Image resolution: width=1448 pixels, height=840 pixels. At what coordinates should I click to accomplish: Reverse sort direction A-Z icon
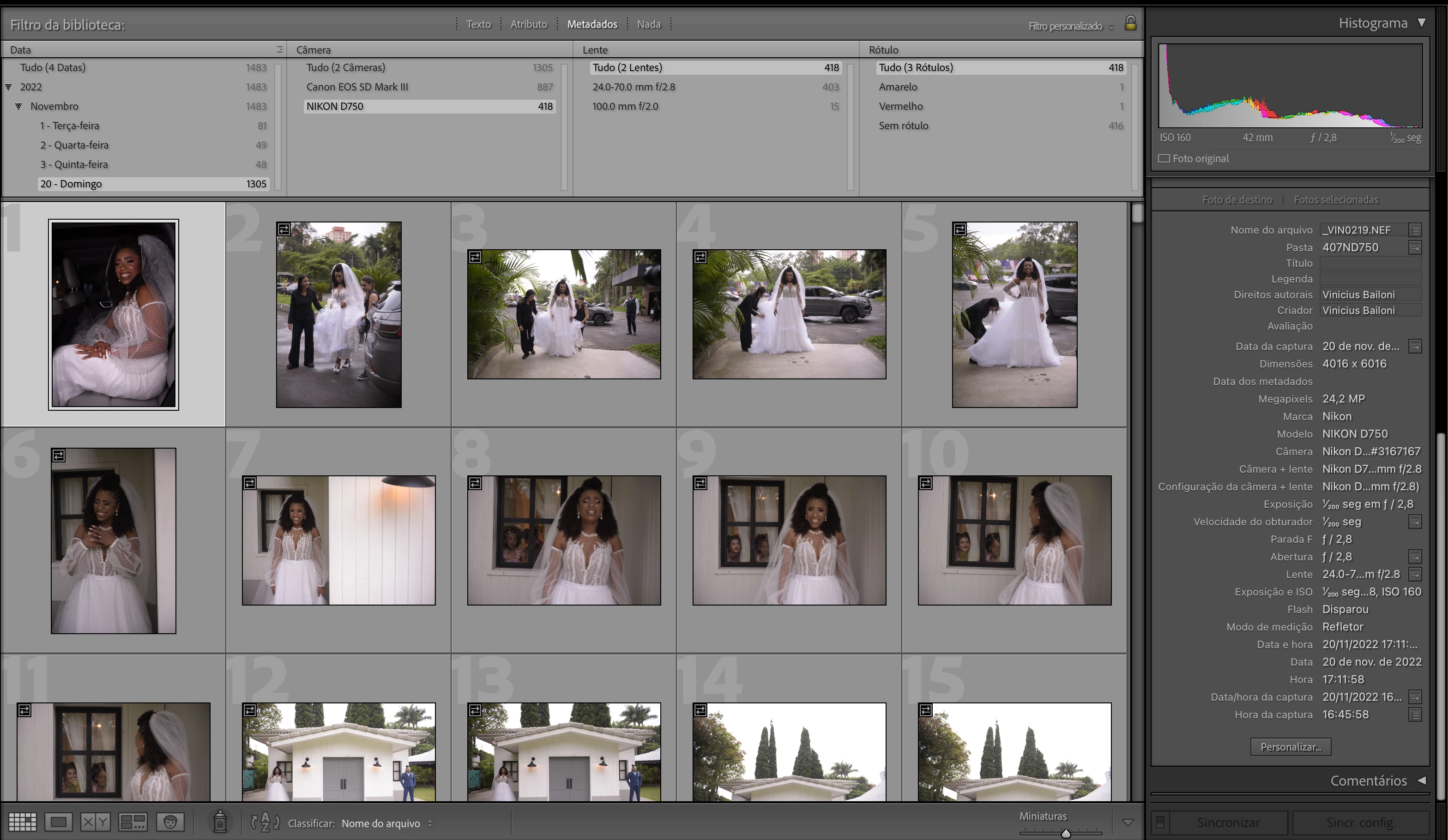coord(265,822)
